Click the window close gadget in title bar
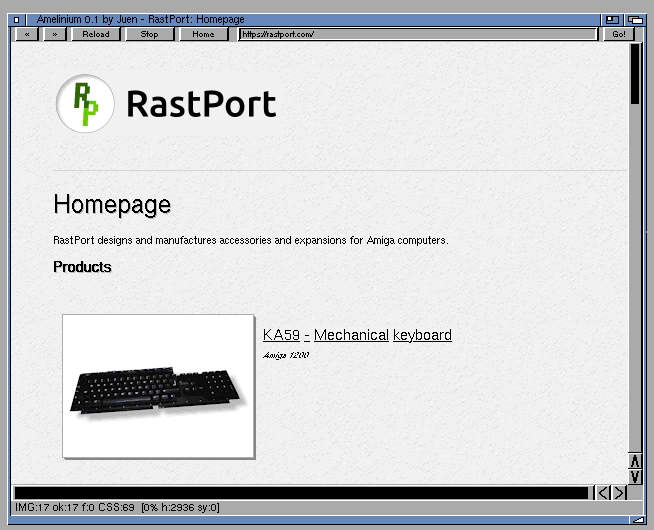654x530 pixels. tap(17, 20)
